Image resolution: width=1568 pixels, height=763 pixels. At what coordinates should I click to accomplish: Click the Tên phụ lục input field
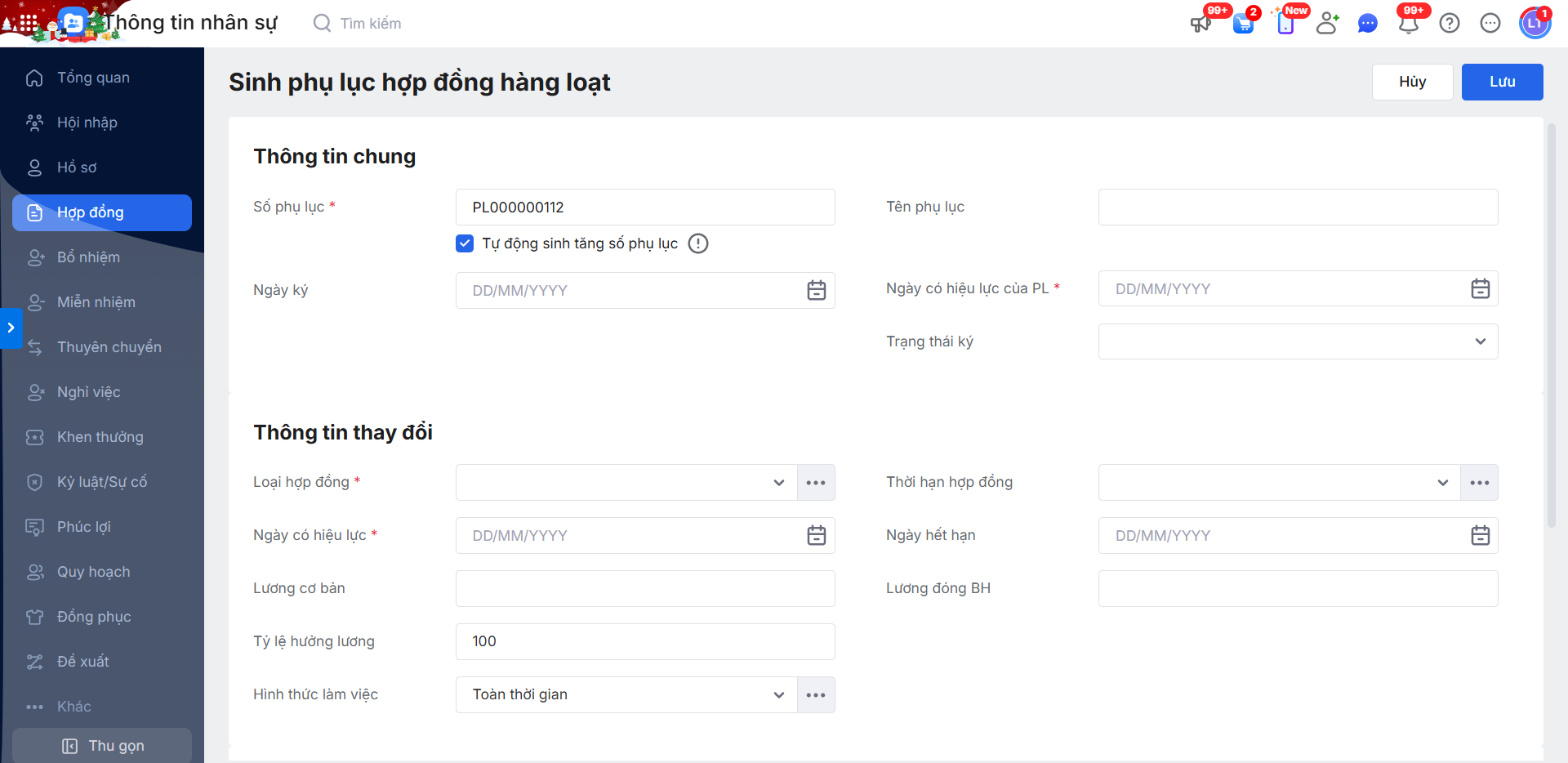[x=1298, y=207]
